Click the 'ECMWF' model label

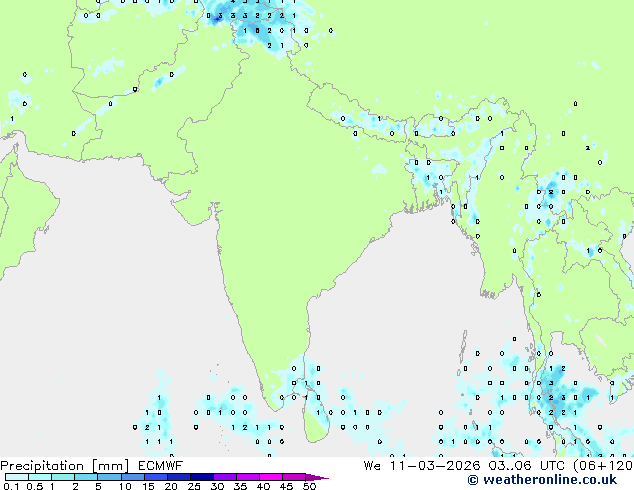[161, 466]
